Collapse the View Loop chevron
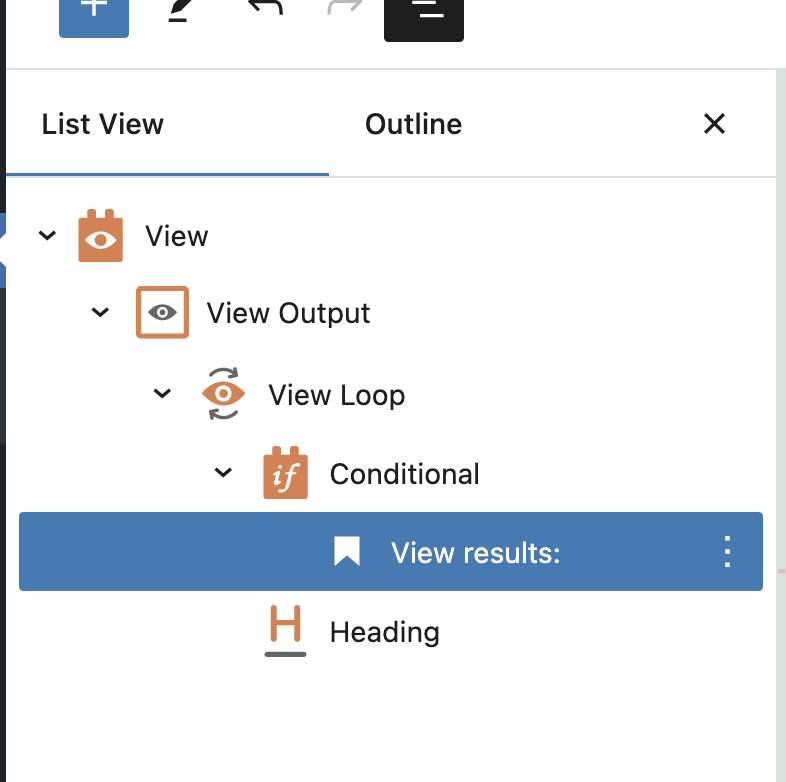 coord(162,394)
